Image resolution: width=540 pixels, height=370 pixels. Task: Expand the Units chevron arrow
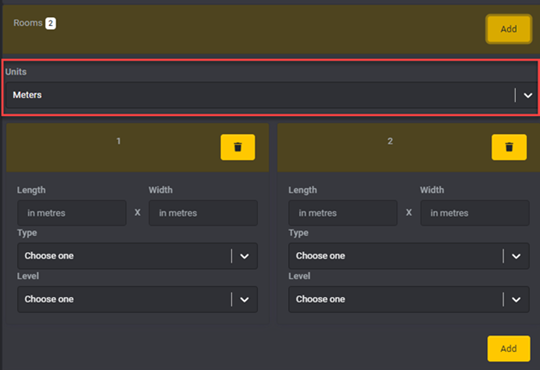tap(528, 95)
